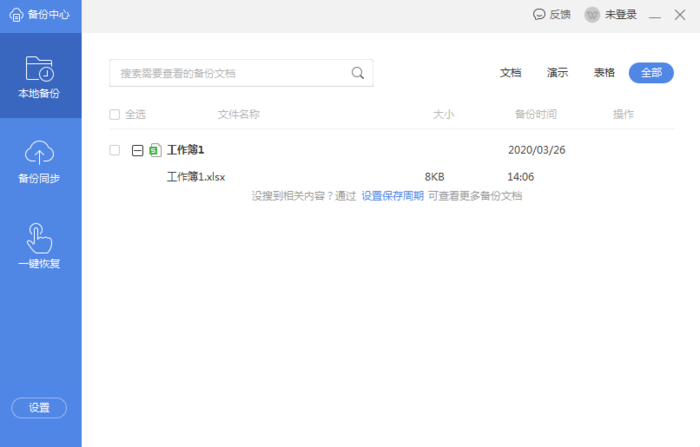Close the backup center window
The height and width of the screenshot is (447, 700).
click(x=680, y=15)
